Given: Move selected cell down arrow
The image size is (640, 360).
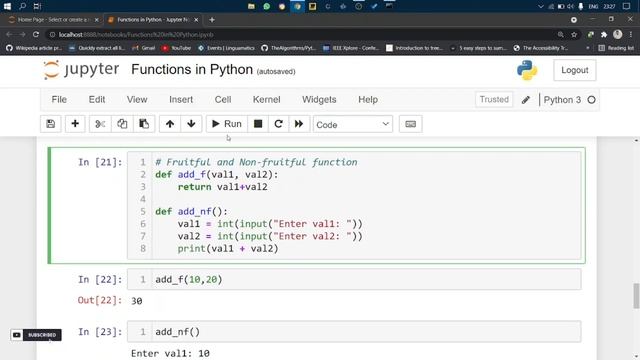Looking at the screenshot, I should click(191, 124).
